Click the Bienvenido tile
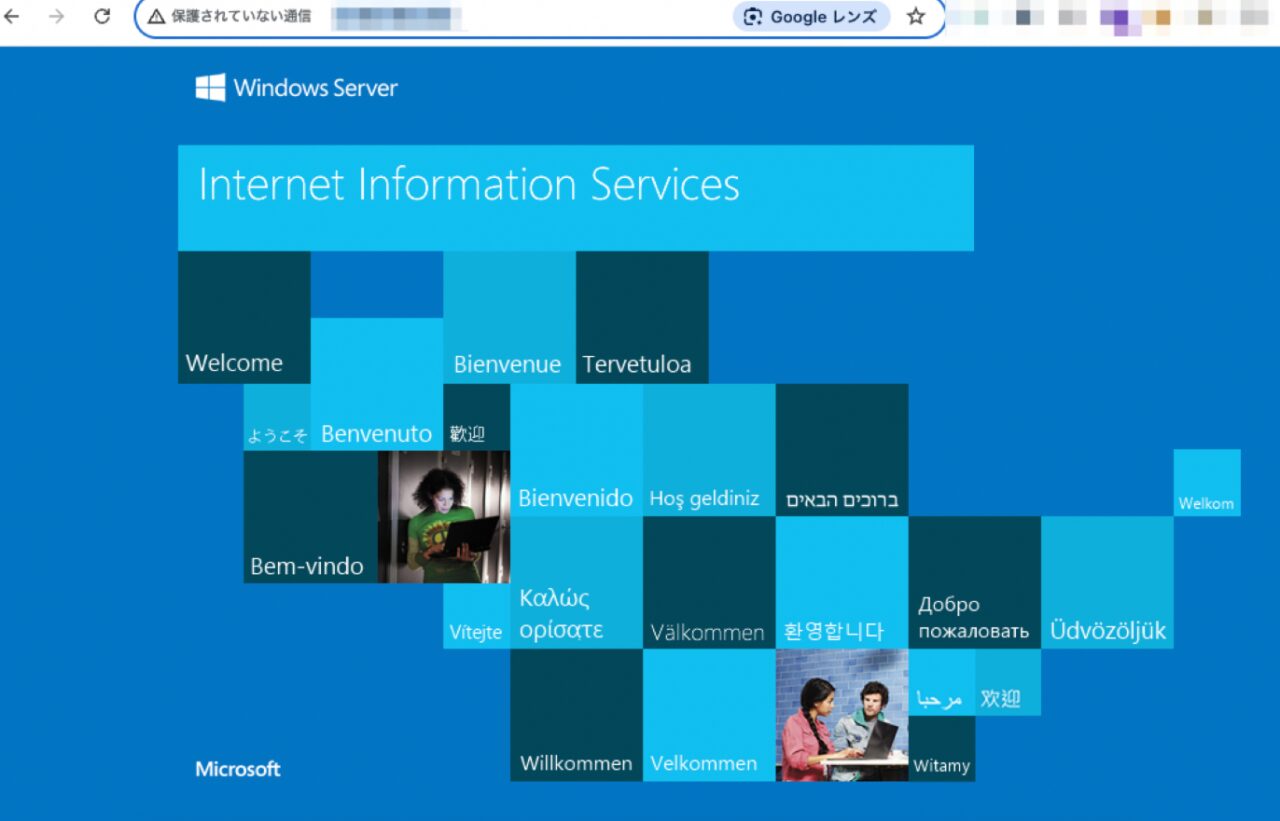This screenshot has width=1280, height=821. pyautogui.click(x=576, y=450)
